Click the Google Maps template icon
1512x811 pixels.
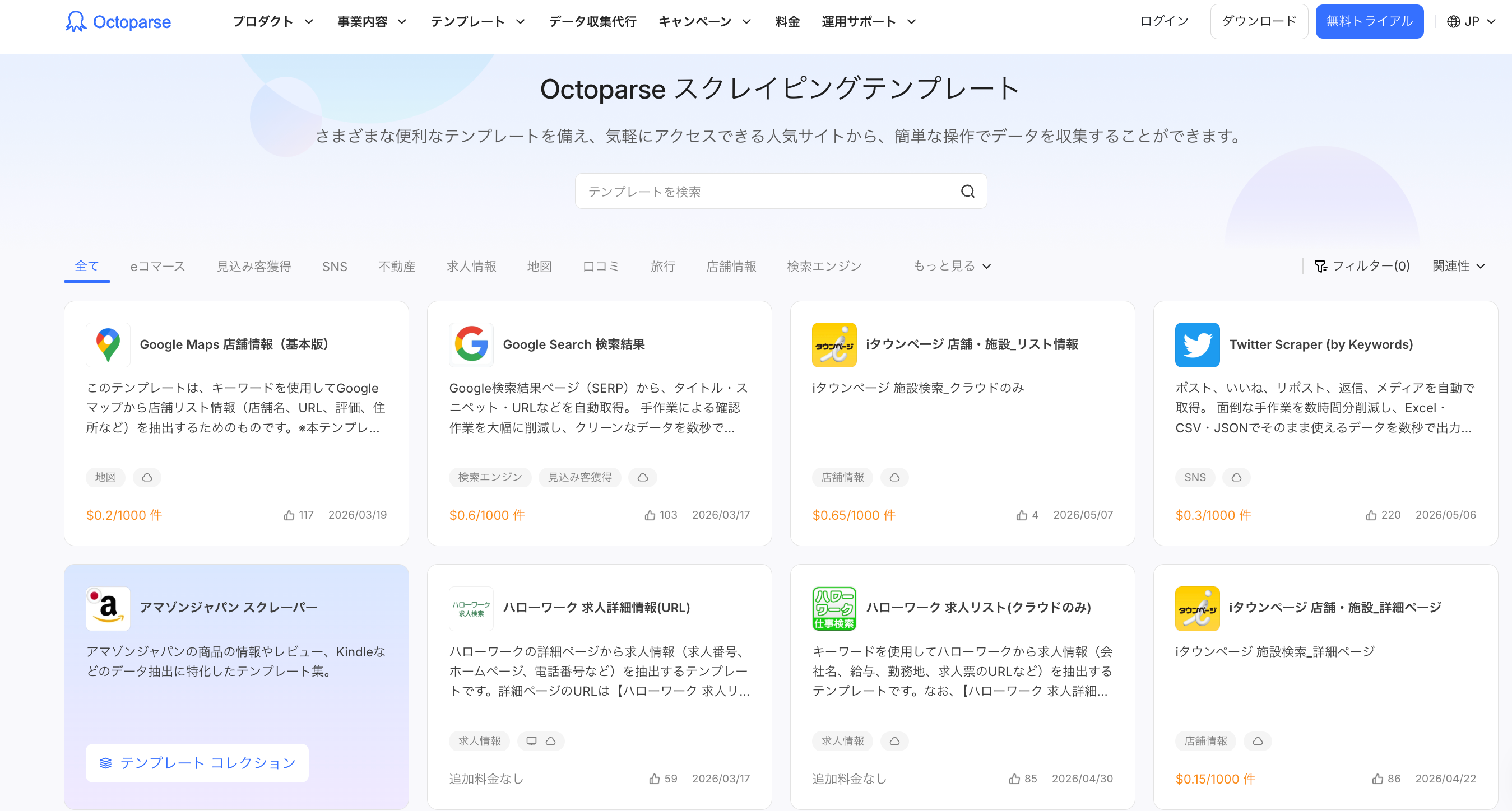pyautogui.click(x=108, y=345)
